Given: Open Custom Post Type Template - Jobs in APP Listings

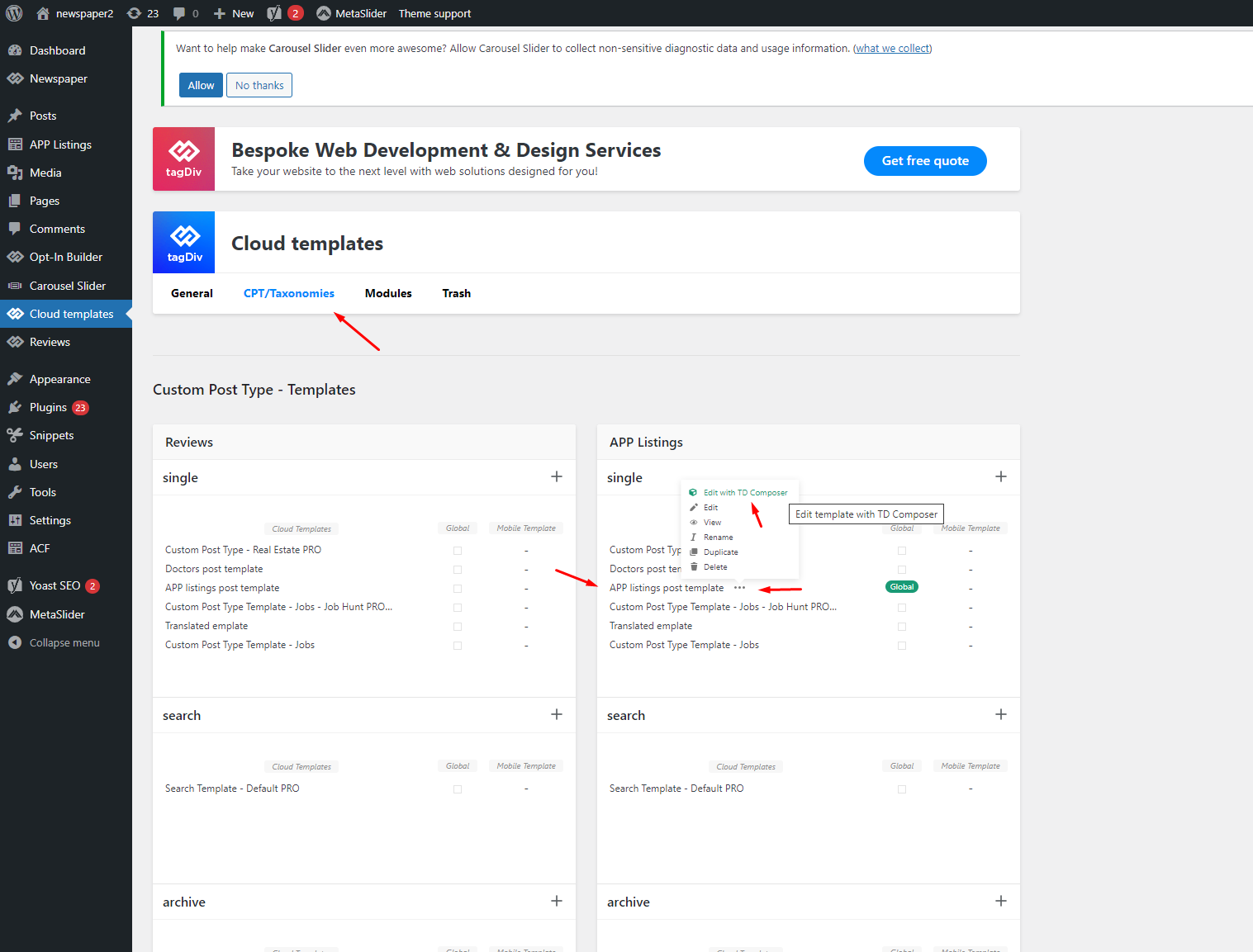Looking at the screenshot, I should 684,645.
